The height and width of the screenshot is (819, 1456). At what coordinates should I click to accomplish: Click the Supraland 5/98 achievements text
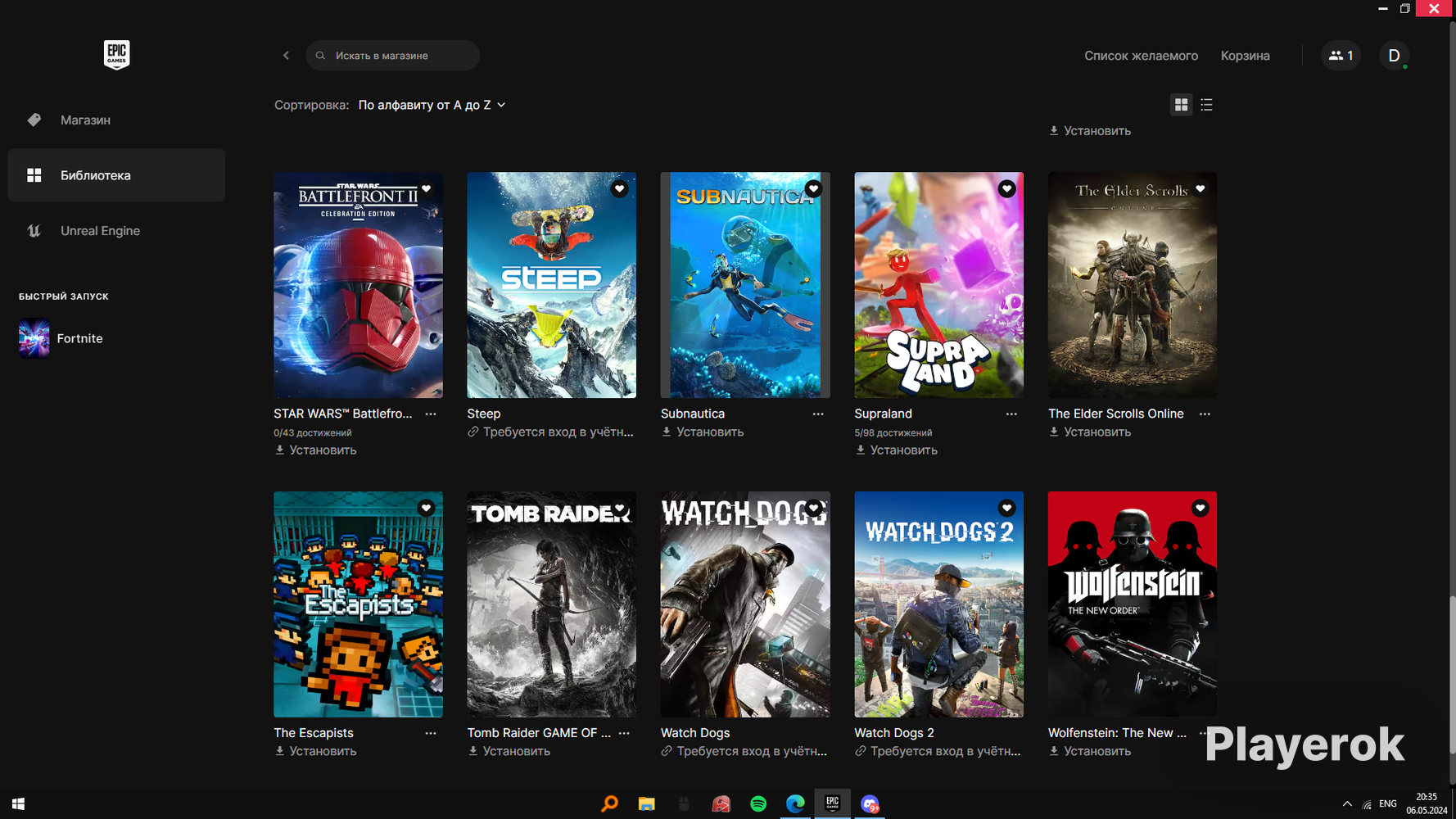click(893, 432)
